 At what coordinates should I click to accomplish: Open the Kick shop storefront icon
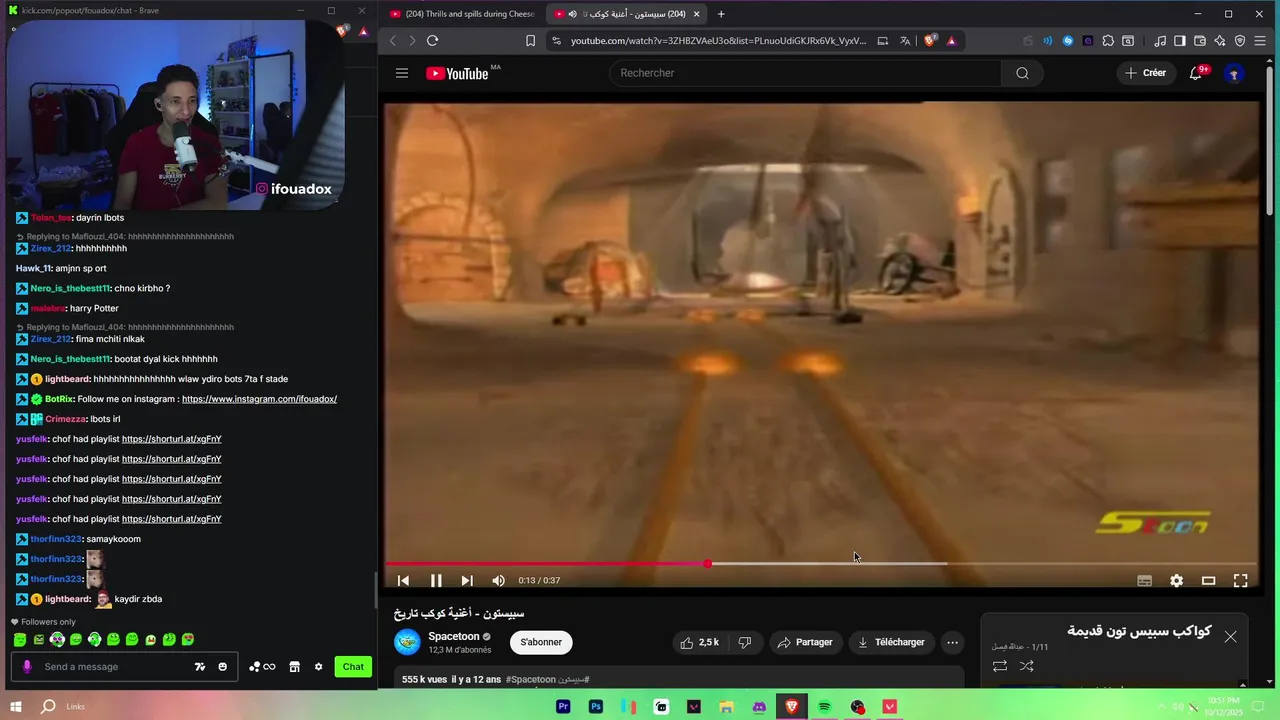(x=294, y=667)
